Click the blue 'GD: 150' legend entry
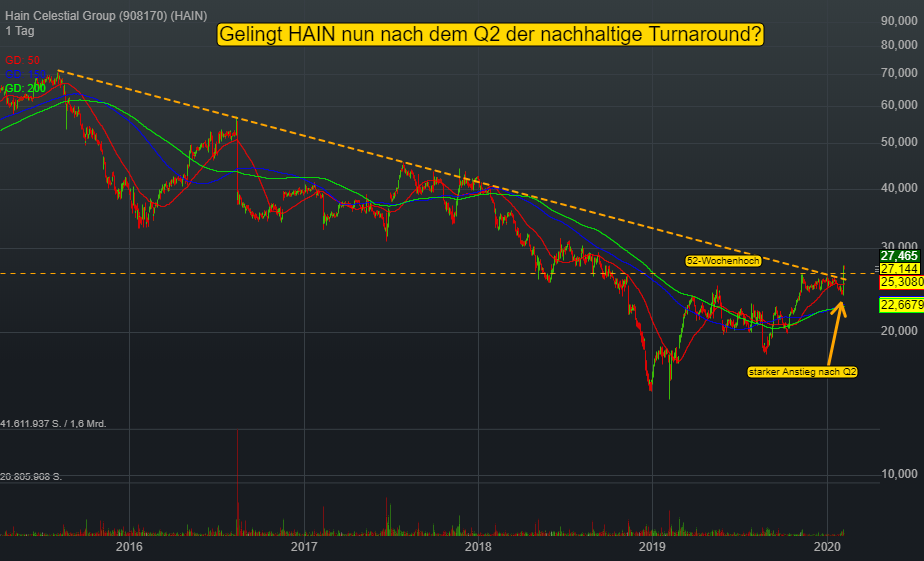The image size is (924, 561). tap(25, 74)
